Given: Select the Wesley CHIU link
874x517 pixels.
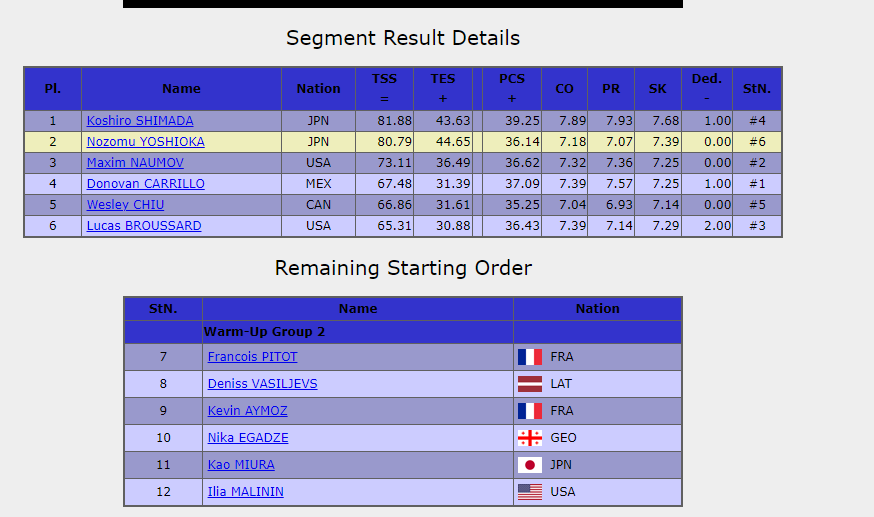Looking at the screenshot, I should (125, 205).
